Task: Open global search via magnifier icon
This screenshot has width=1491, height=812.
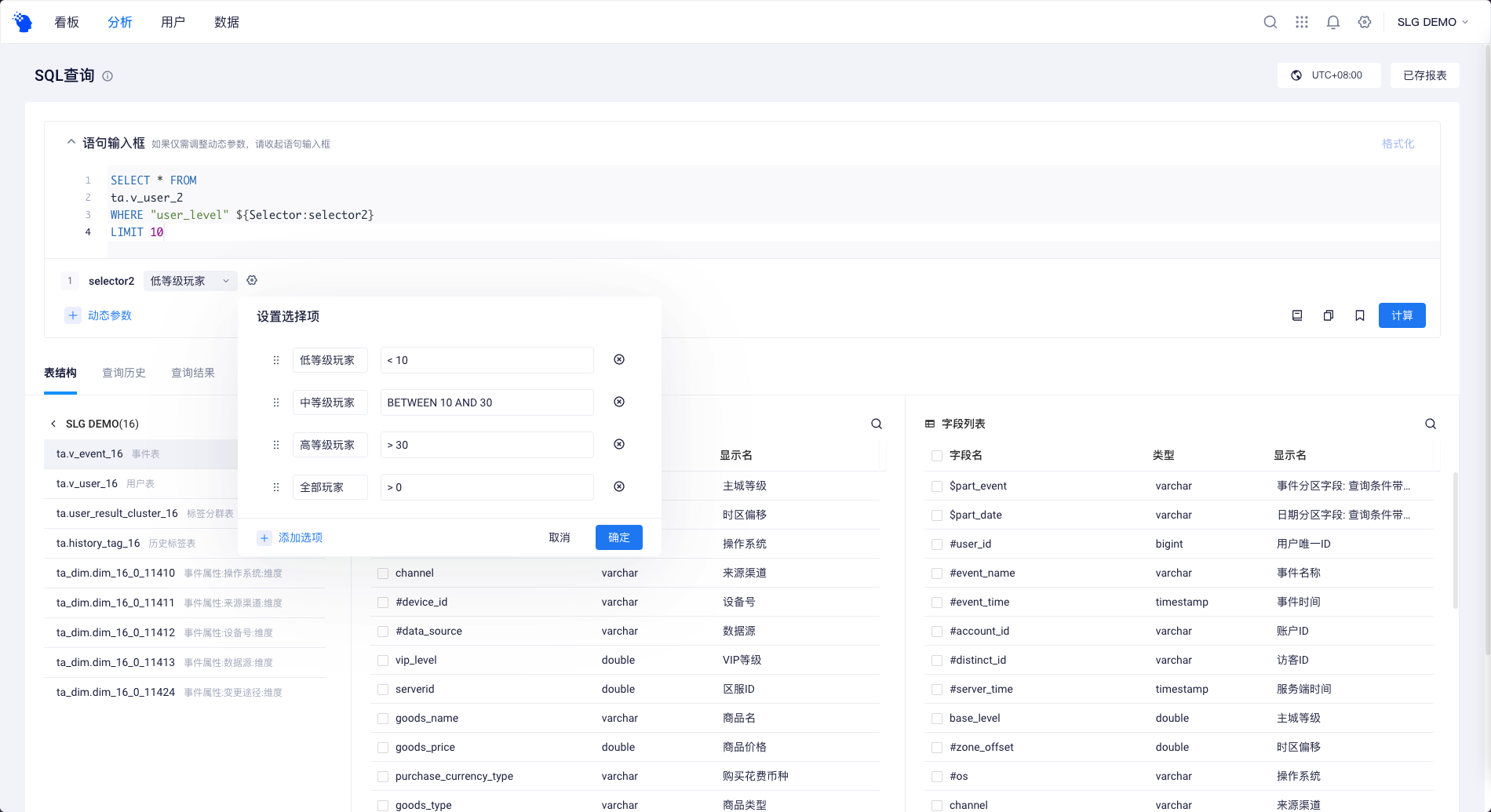Action: (1270, 21)
